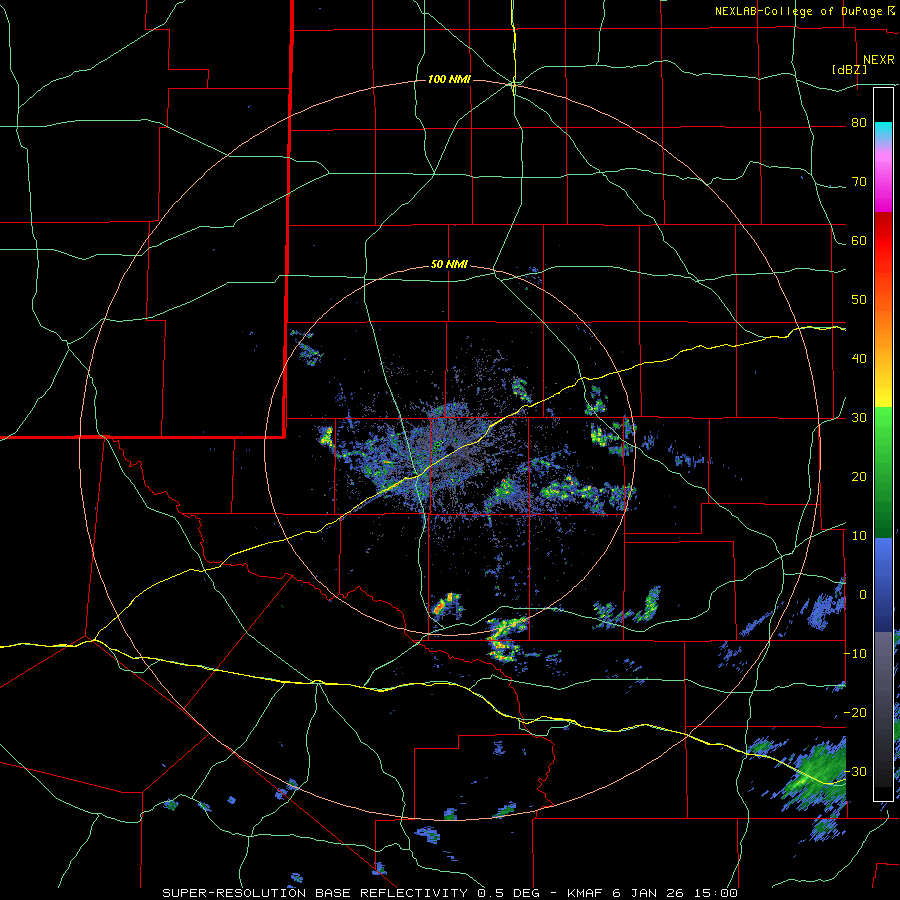This screenshot has width=900, height=900.
Task: Click the "50" value on the dBZ scale
Action: (859, 300)
